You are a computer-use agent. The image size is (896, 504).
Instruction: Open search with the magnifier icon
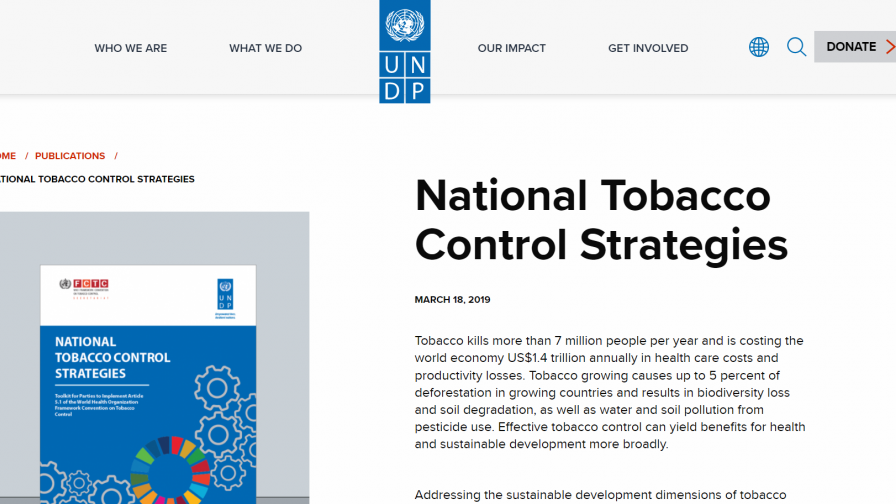pos(796,47)
